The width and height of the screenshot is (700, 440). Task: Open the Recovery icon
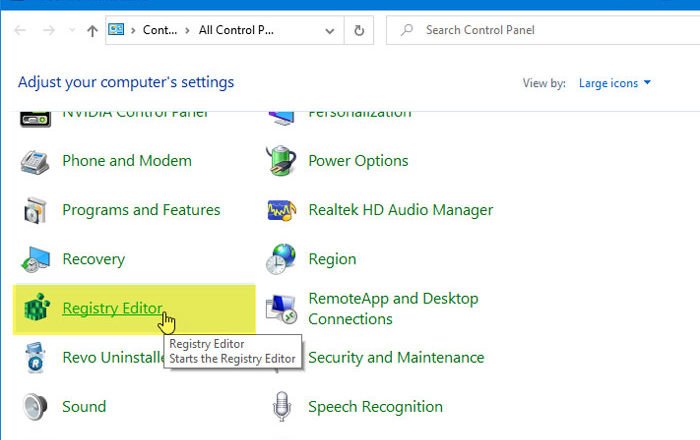coord(35,259)
